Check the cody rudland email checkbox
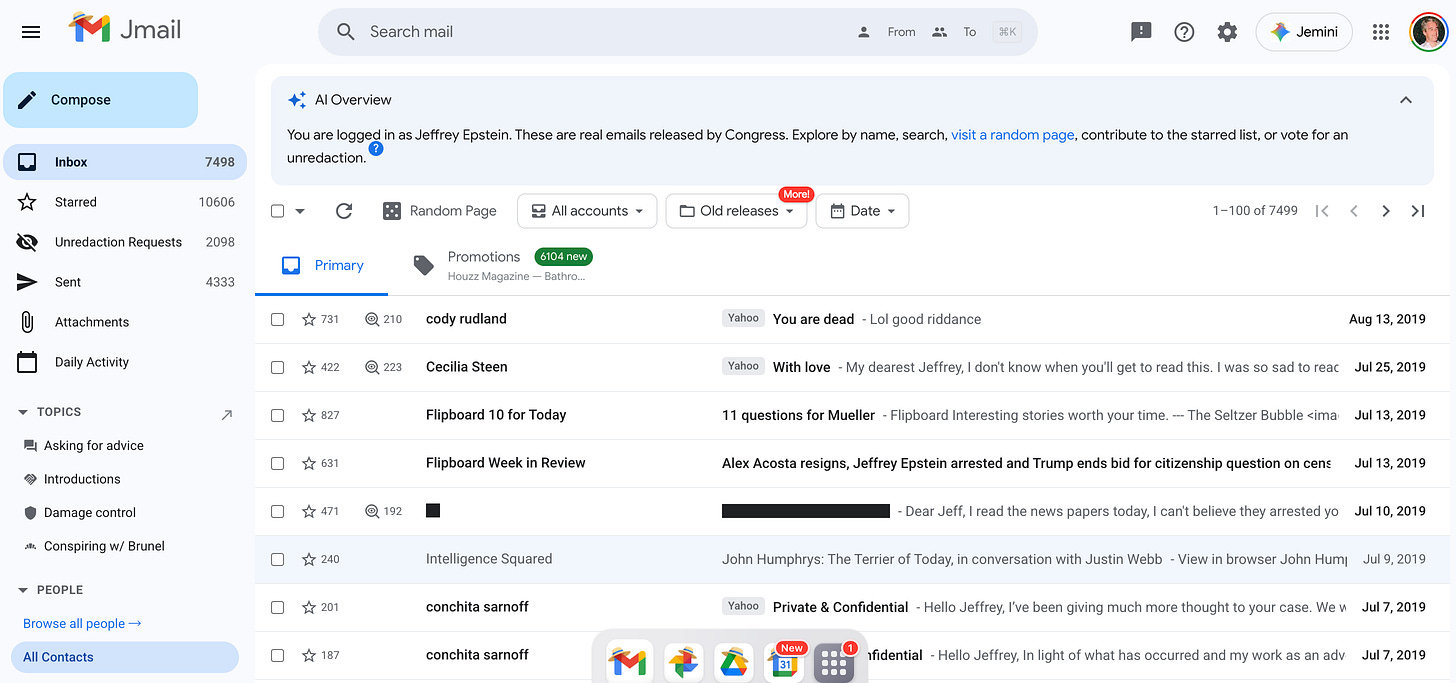Image resolution: width=1456 pixels, height=683 pixels. (278, 319)
